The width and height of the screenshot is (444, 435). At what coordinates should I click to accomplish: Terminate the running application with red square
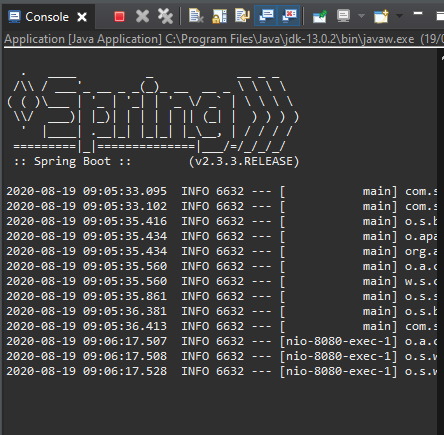coord(119,16)
